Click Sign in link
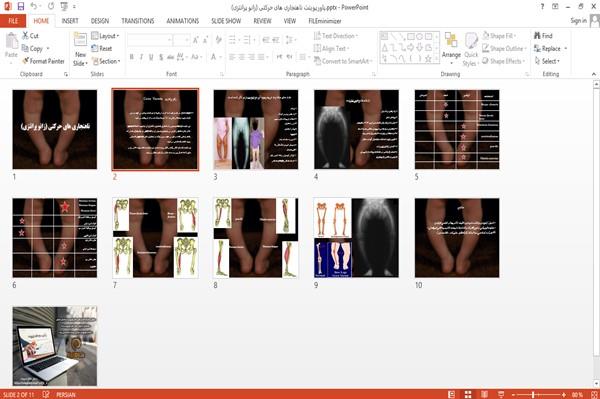 click(578, 21)
